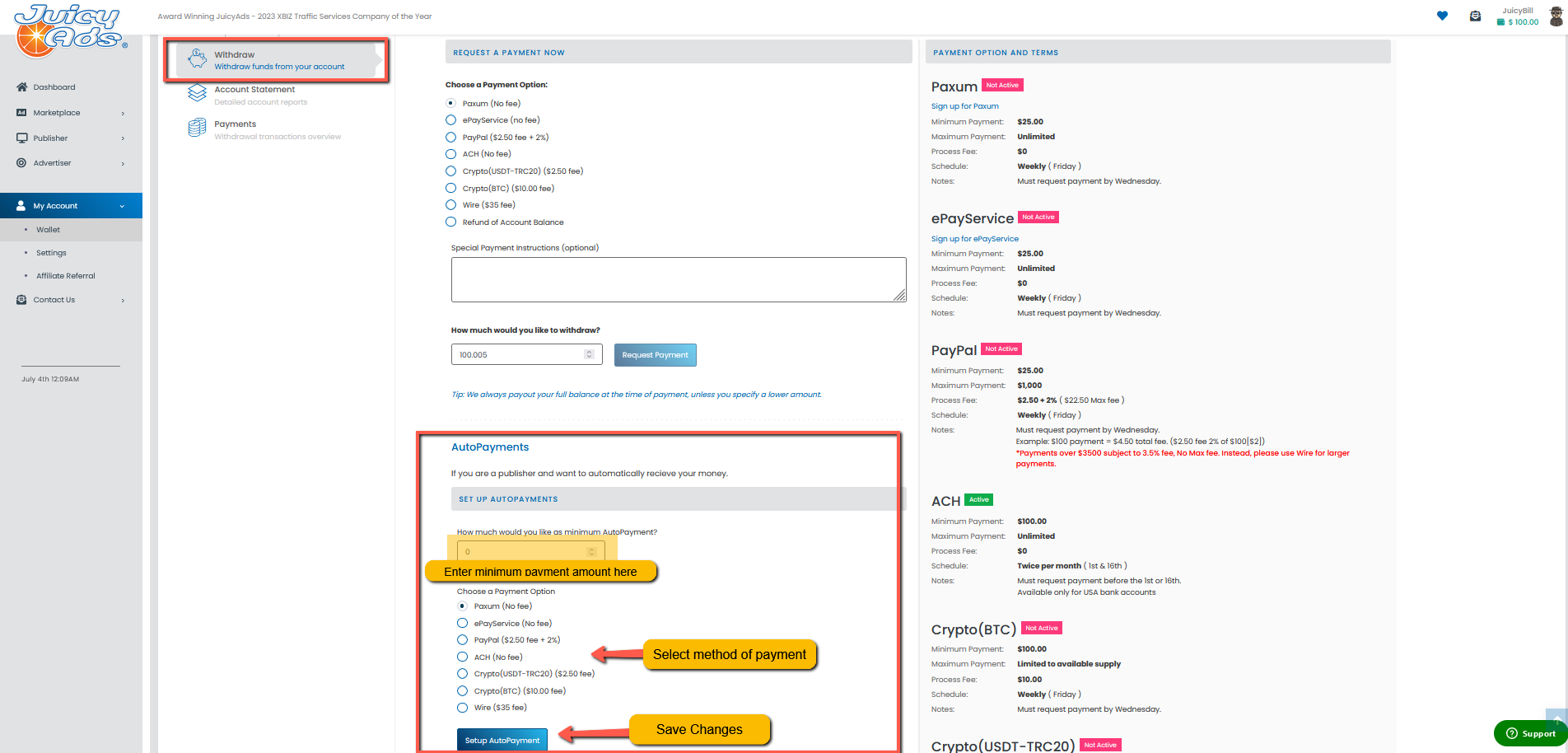Click Sign up for ePayService link

click(974, 239)
